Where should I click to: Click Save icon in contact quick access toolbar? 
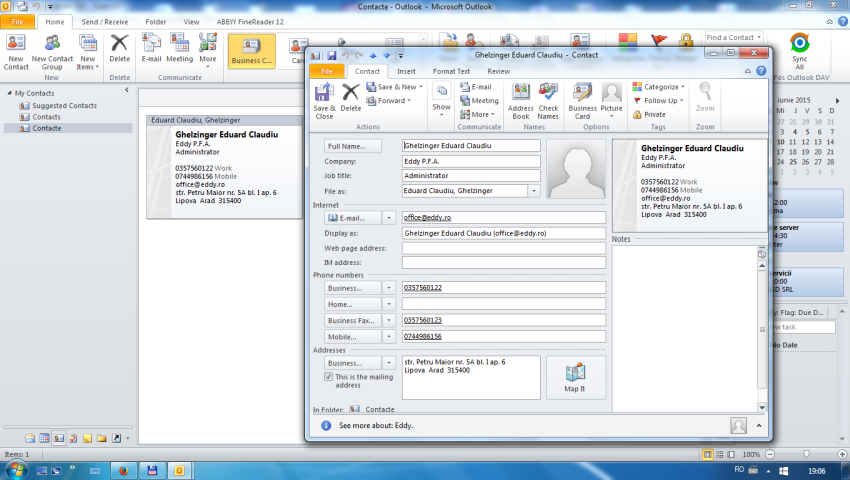(332, 55)
